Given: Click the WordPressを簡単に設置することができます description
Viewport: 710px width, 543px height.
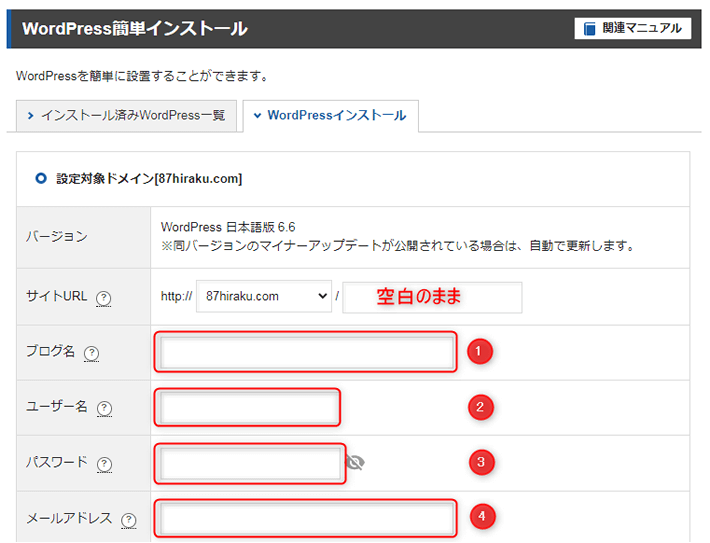Looking at the screenshot, I should [142, 76].
